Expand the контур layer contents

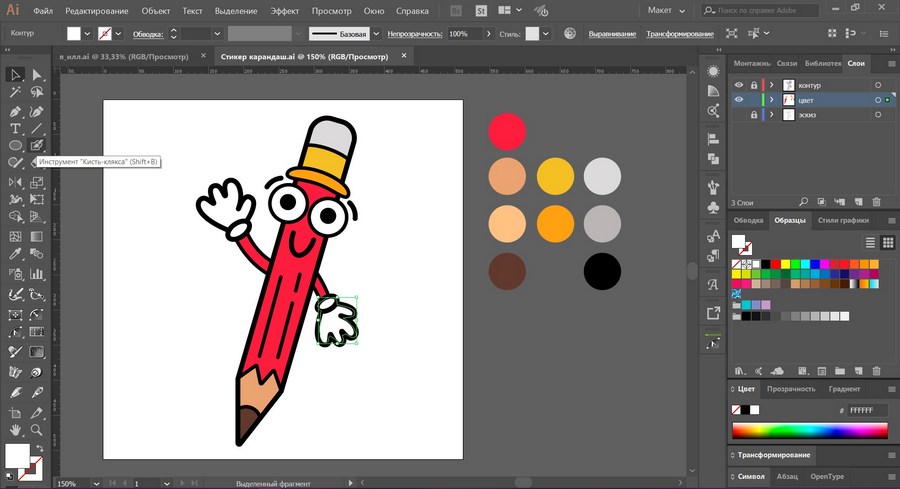tap(772, 85)
